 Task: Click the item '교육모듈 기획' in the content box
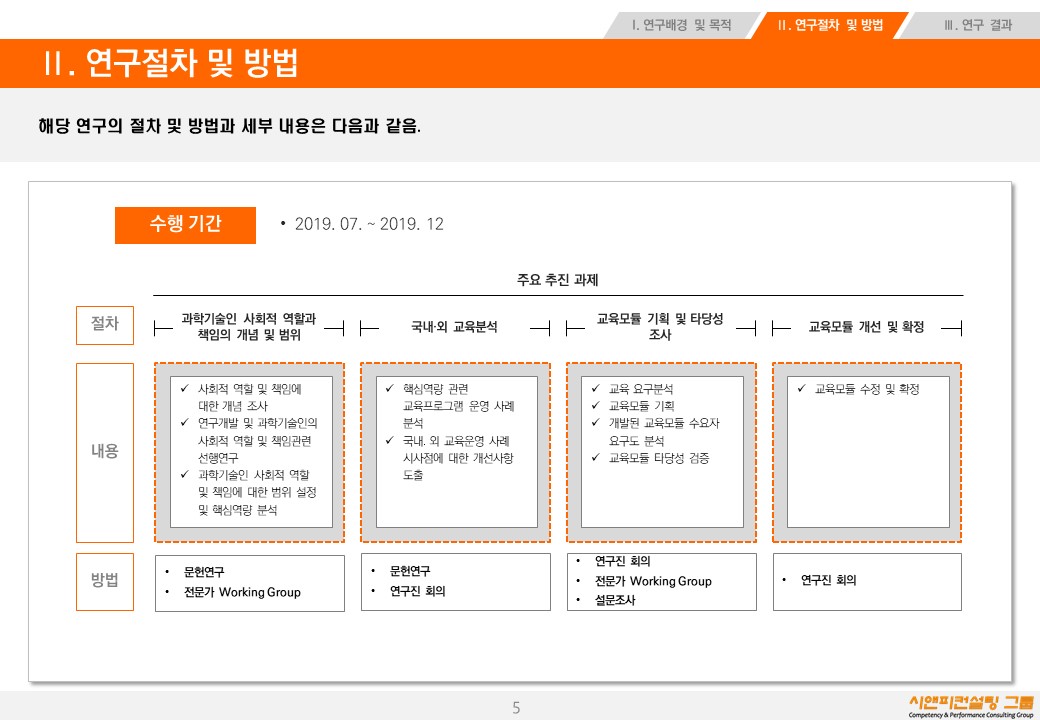(x=641, y=406)
